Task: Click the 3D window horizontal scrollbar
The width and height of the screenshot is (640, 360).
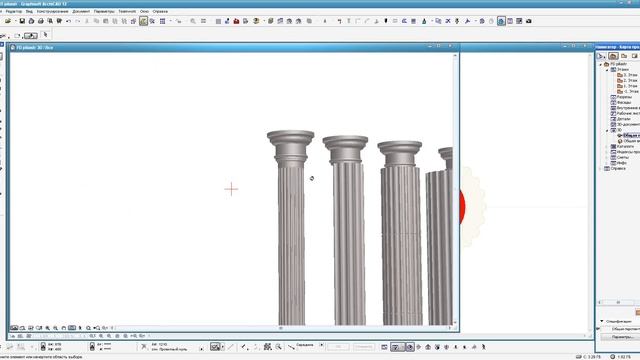Action: click(281, 328)
